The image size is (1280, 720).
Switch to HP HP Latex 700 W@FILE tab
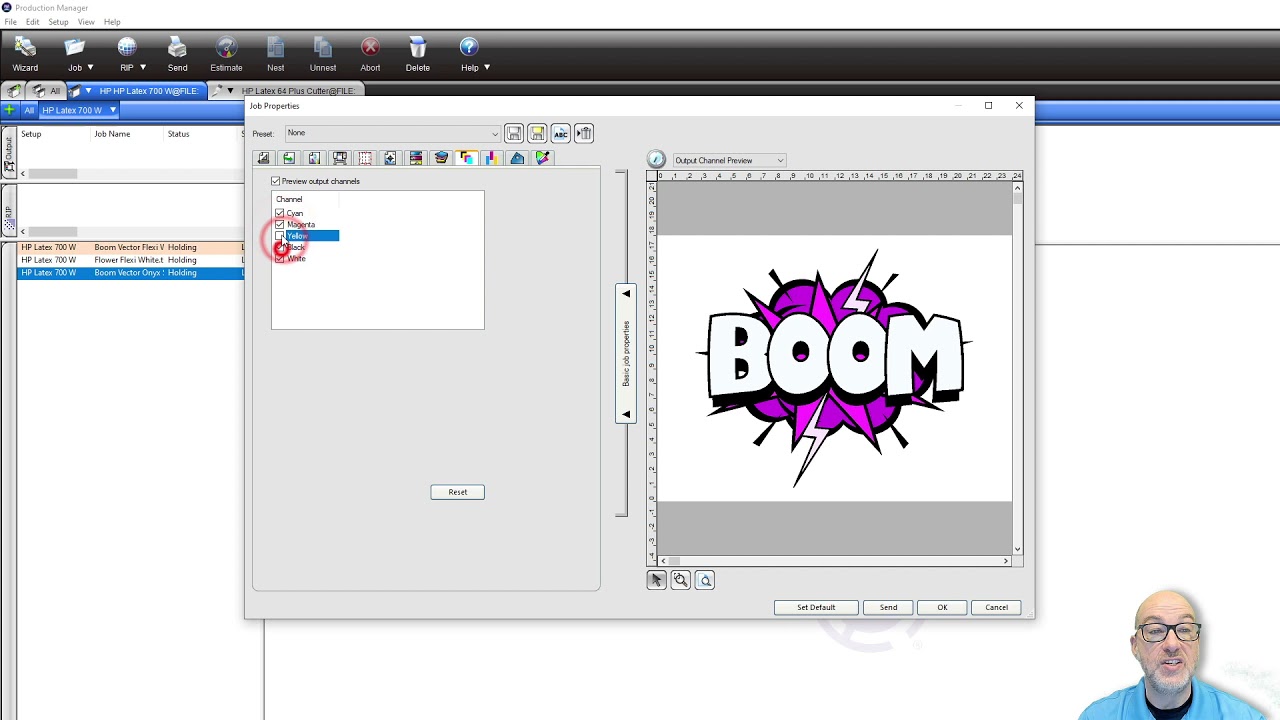coord(138,91)
